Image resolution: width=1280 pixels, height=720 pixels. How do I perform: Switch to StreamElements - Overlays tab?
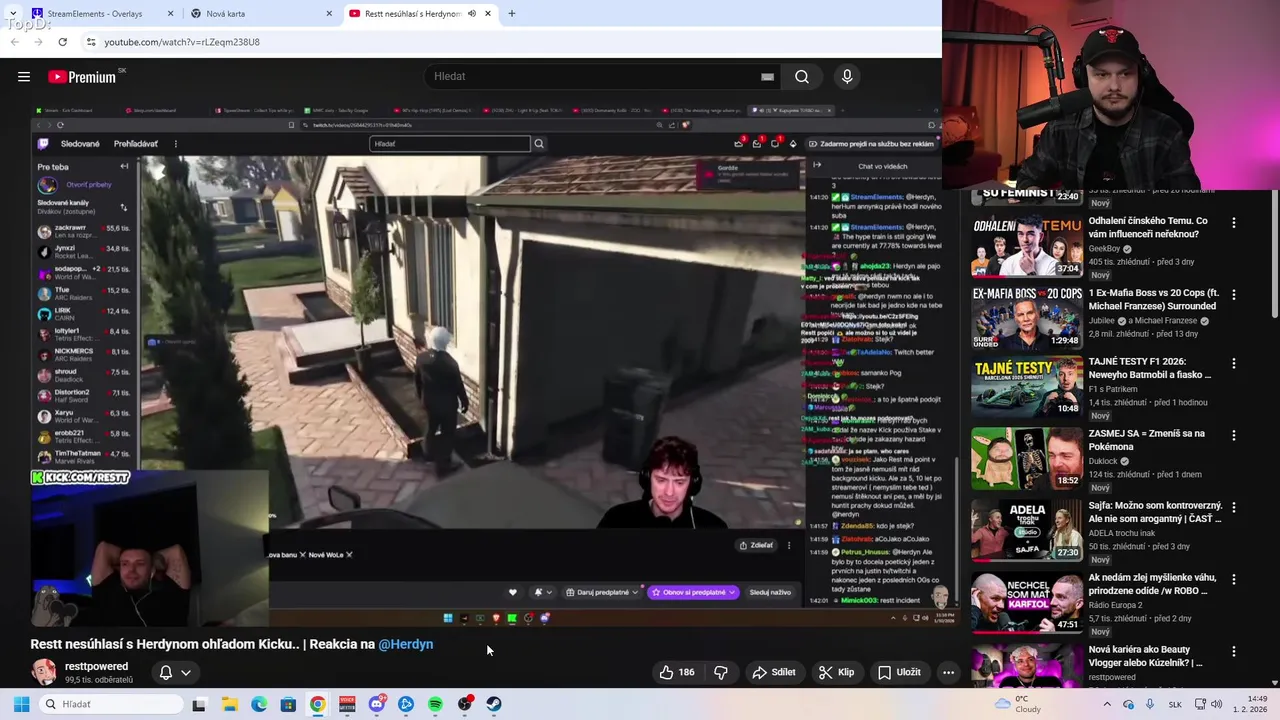coord(103,14)
